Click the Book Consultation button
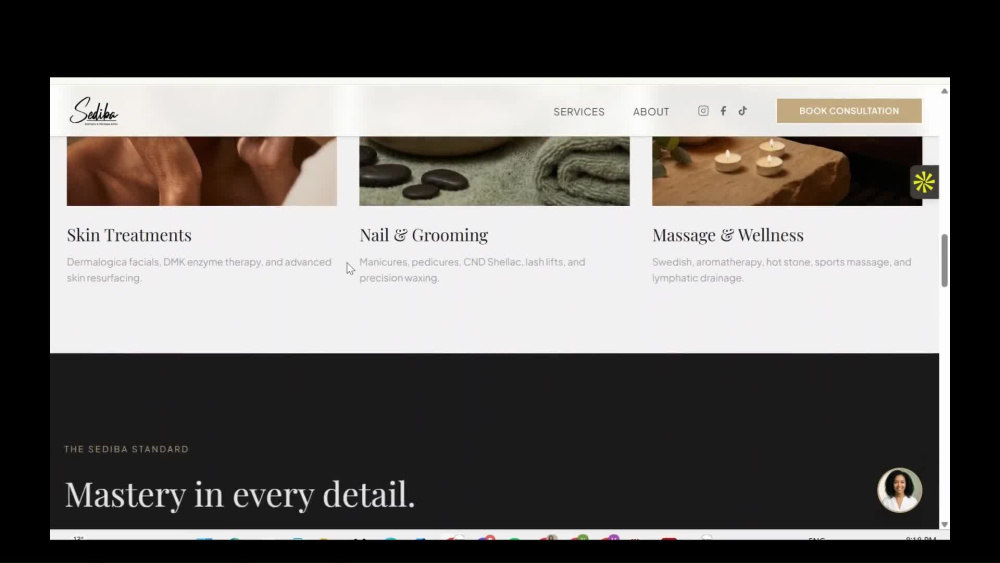1000x563 pixels. [x=849, y=111]
